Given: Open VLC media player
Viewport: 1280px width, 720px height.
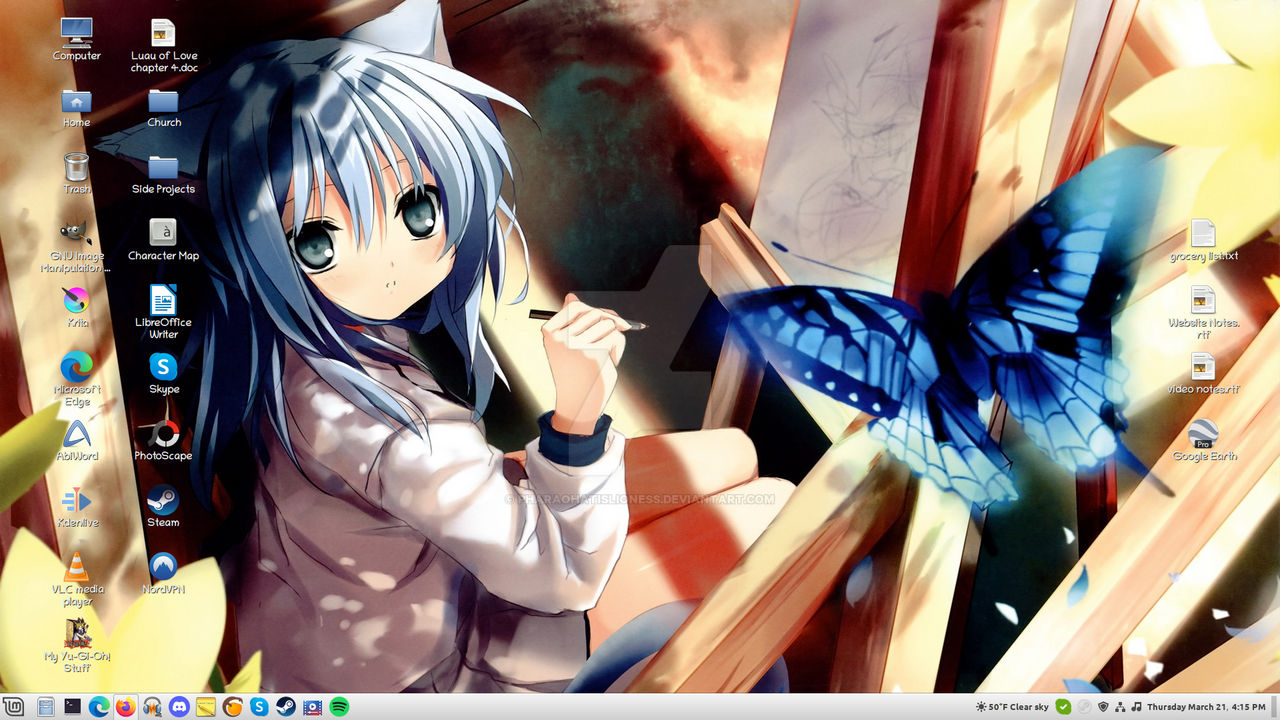Looking at the screenshot, I should pyautogui.click(x=77, y=565).
